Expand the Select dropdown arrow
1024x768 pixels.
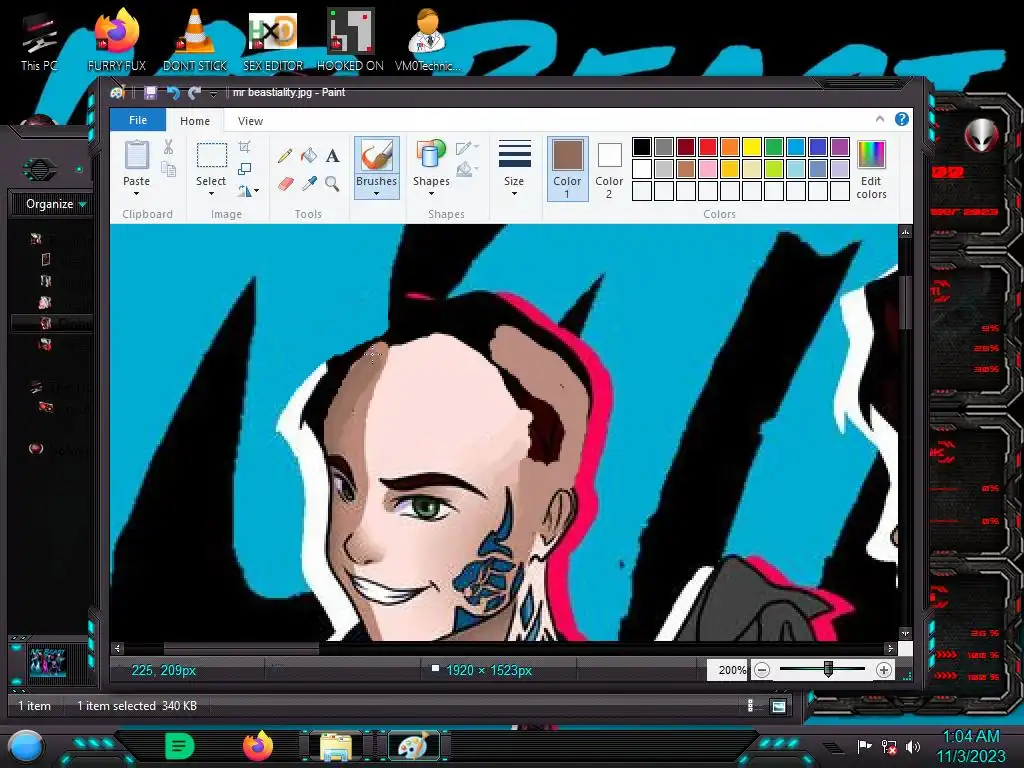[x=211, y=194]
